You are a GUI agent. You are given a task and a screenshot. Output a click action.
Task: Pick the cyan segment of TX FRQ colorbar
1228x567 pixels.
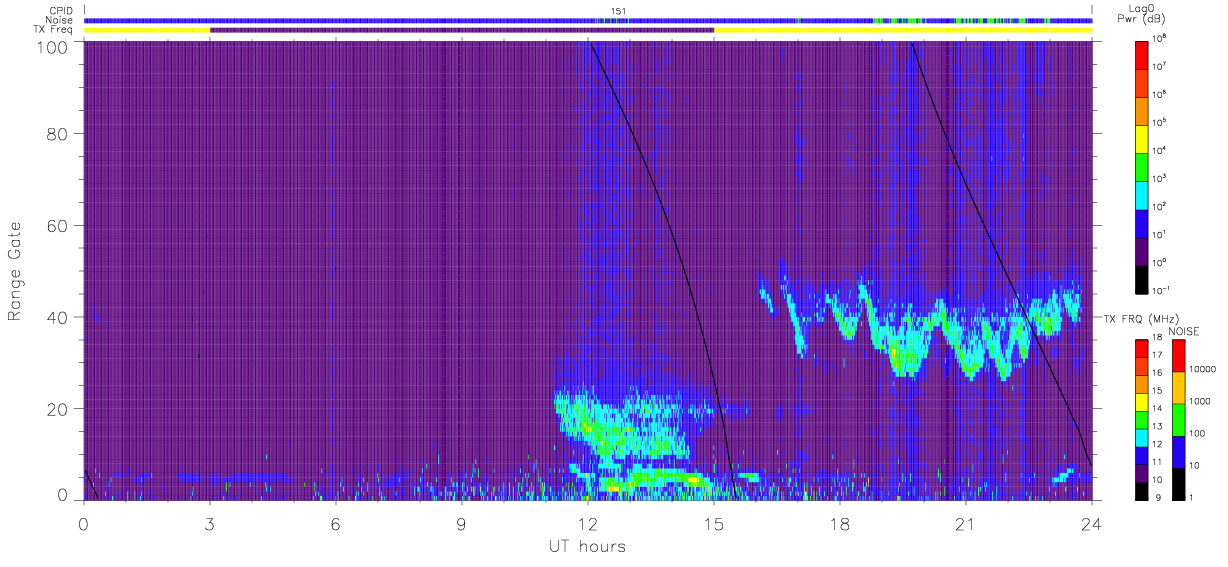[x=1143, y=437]
